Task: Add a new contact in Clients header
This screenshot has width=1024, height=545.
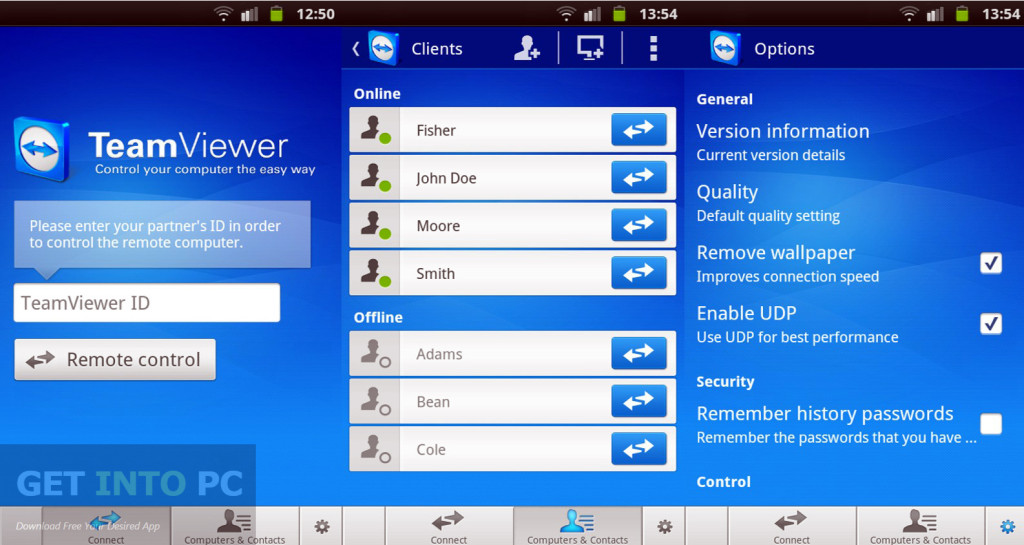Action: 526,48
